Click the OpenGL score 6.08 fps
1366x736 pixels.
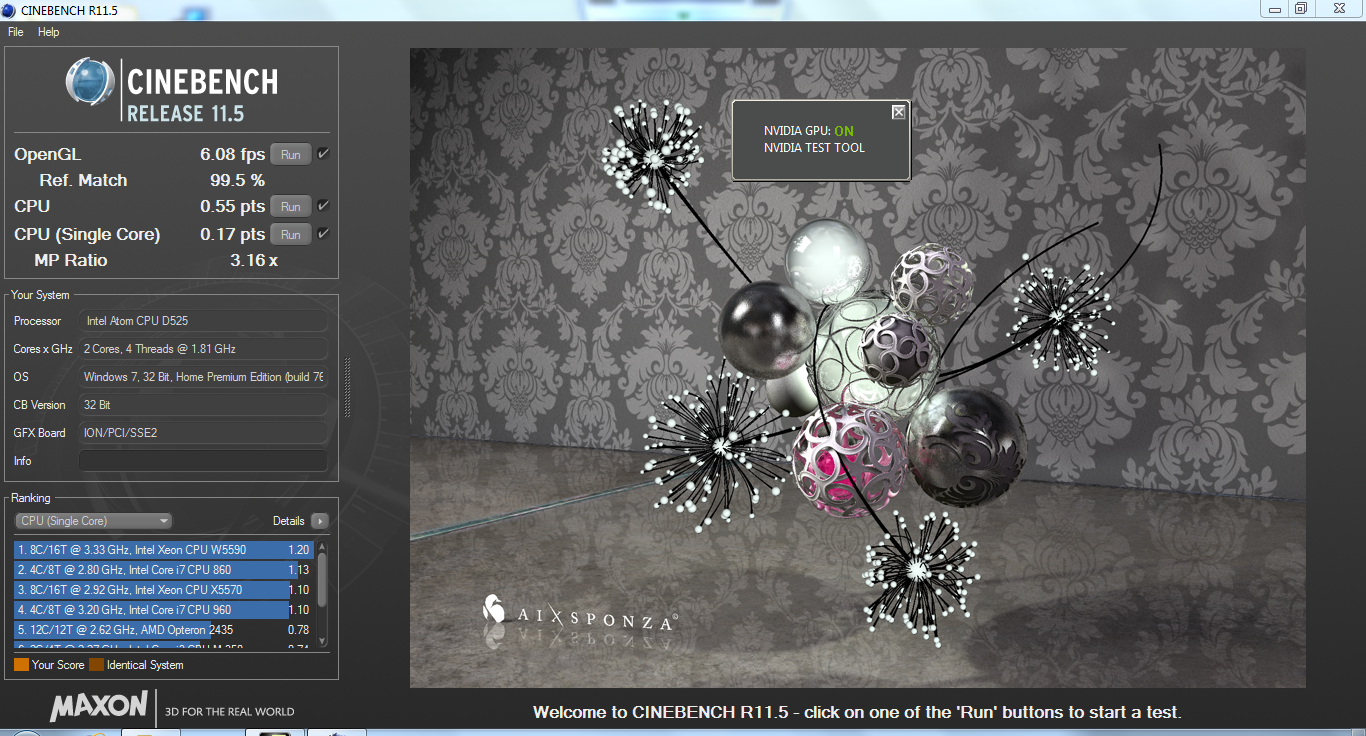pyautogui.click(x=233, y=154)
